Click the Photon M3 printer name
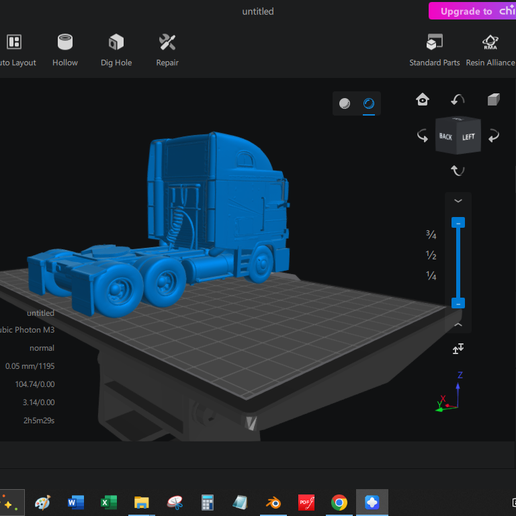The image size is (516, 516). [27, 330]
